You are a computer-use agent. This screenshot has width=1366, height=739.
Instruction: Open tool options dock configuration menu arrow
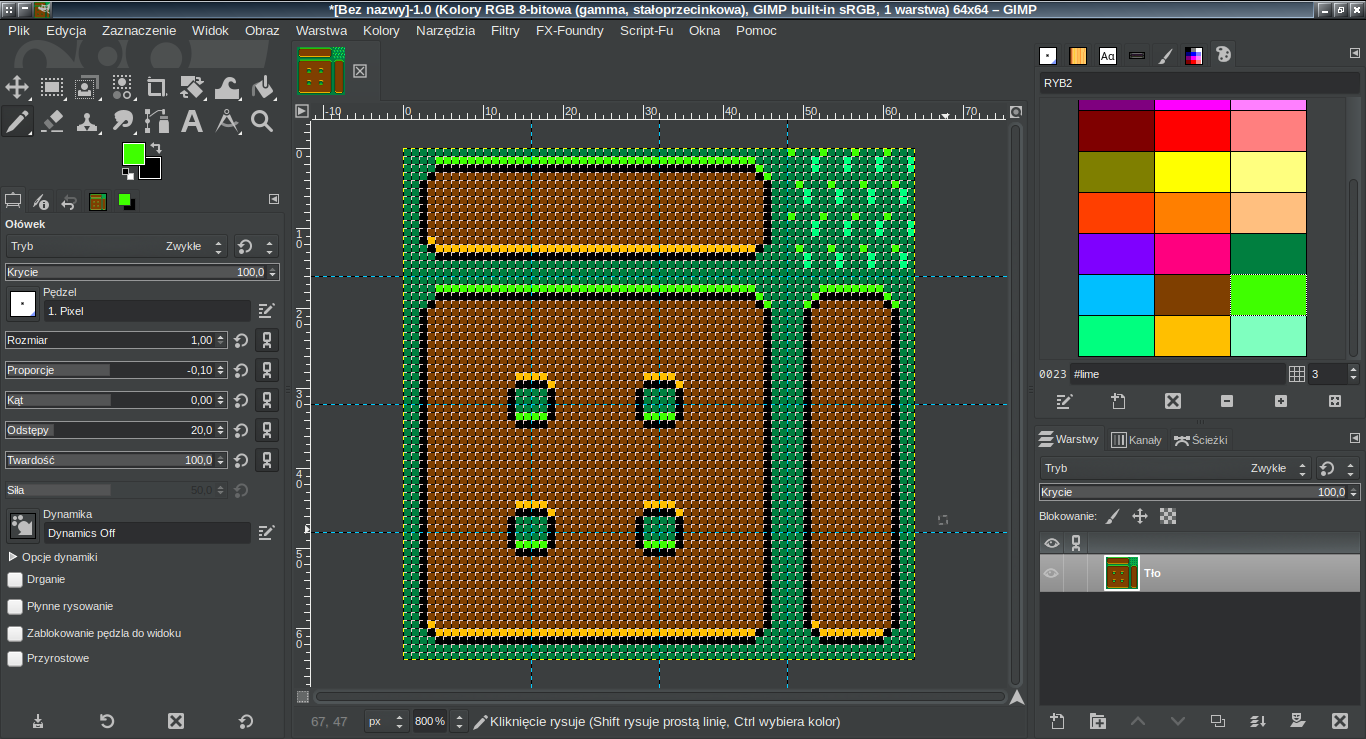tap(274, 200)
